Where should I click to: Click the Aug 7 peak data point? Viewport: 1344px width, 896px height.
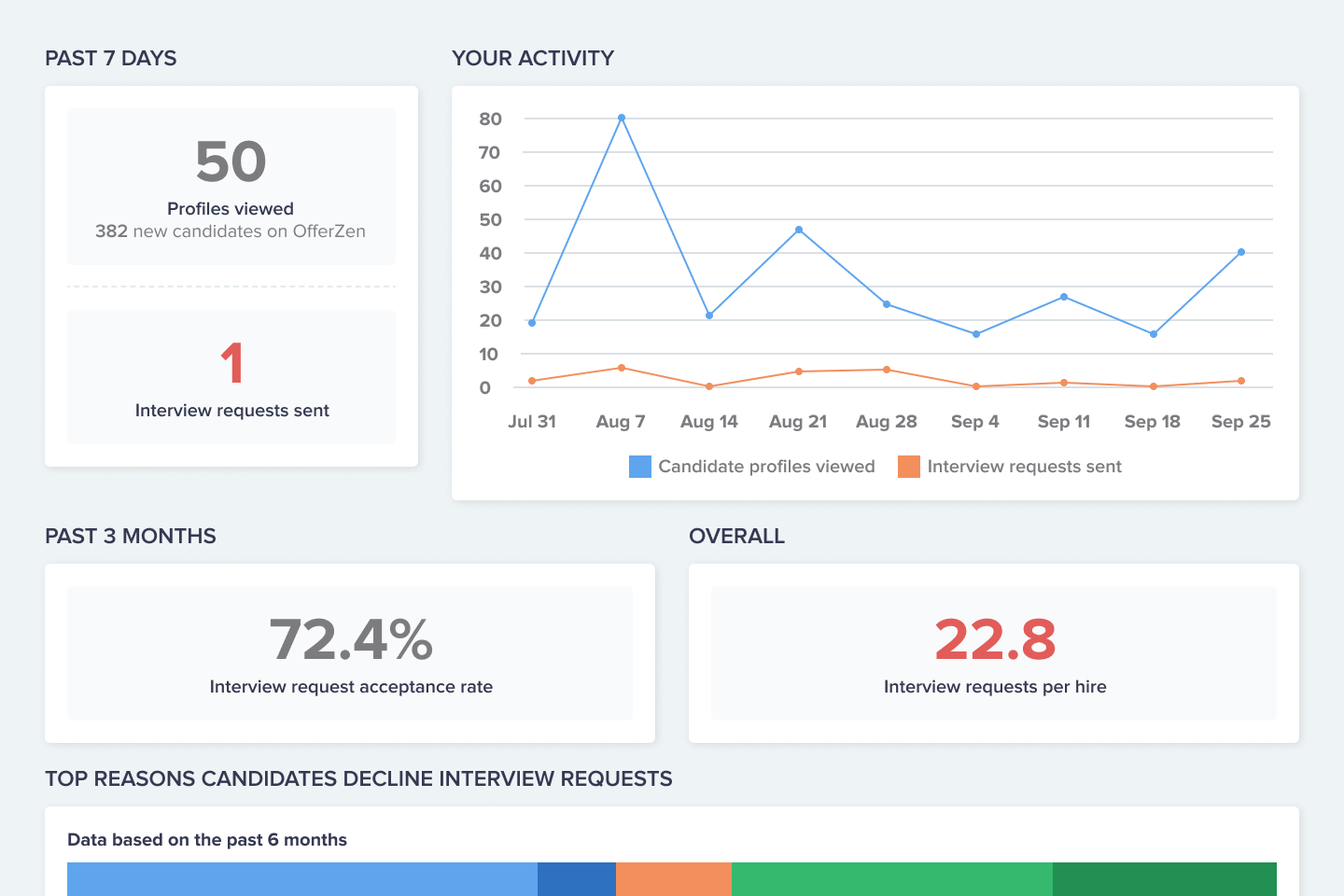[x=621, y=118]
